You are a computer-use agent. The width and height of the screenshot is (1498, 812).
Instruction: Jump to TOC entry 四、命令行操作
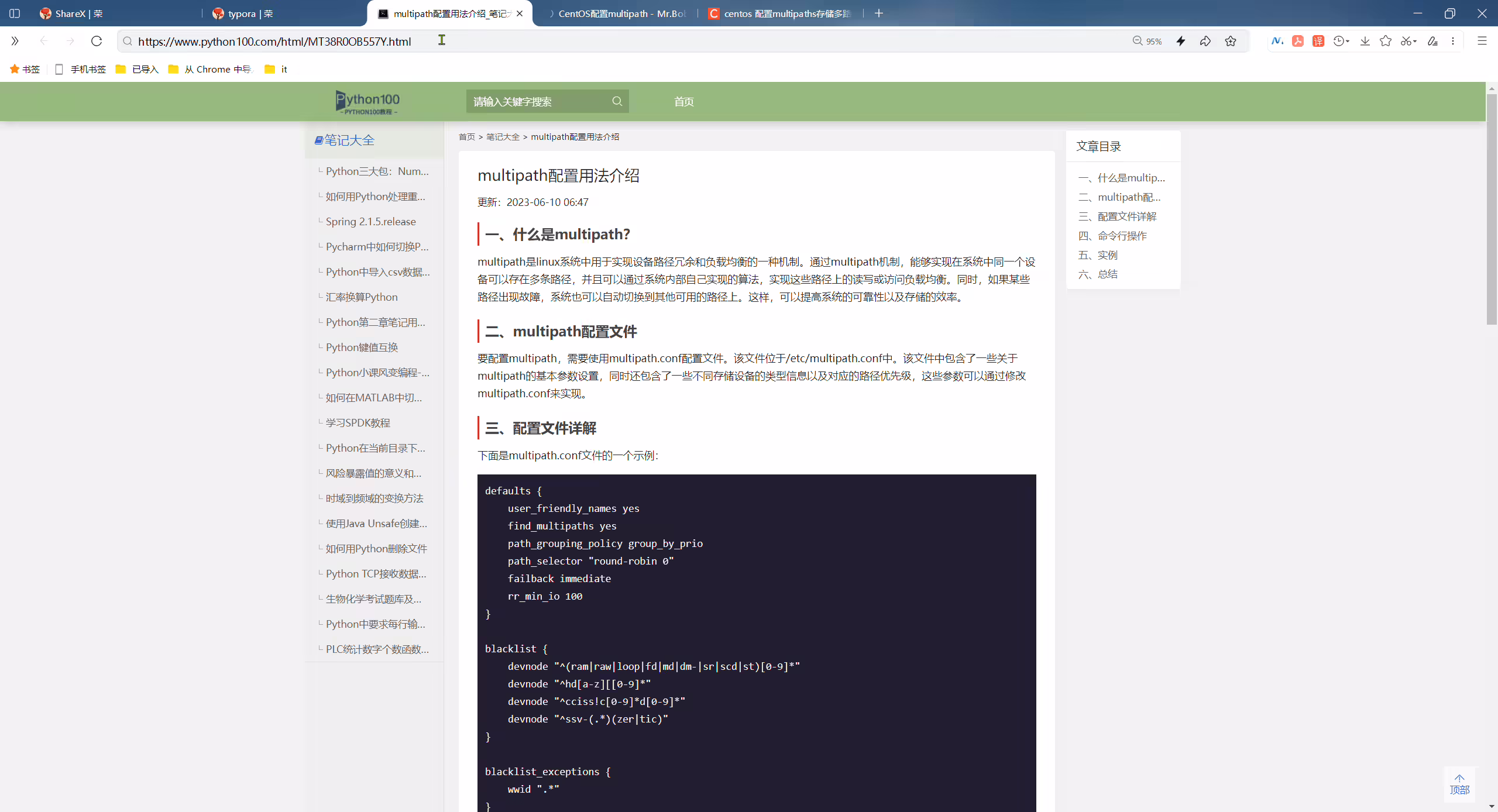pos(1112,236)
